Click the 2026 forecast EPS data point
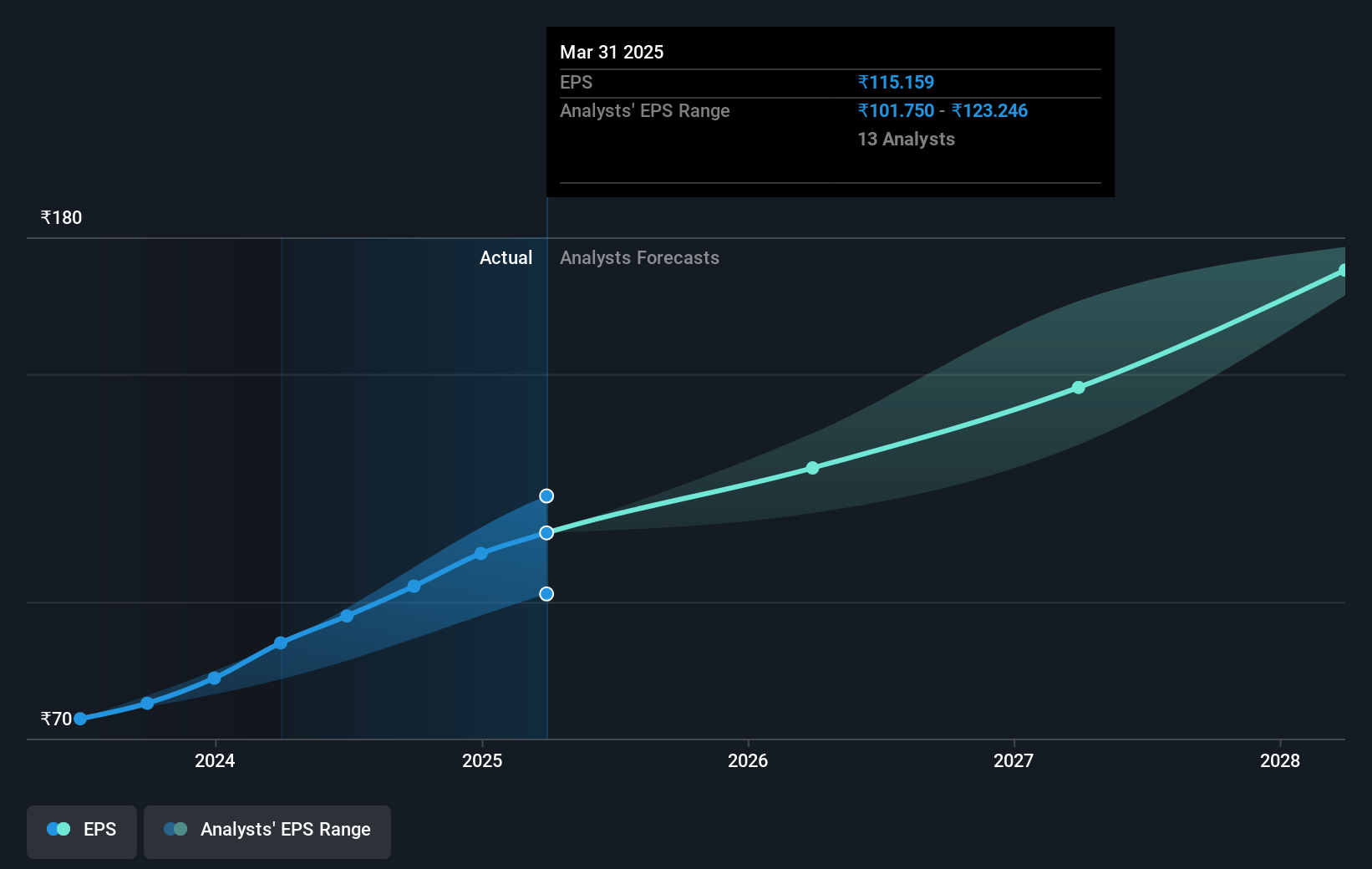 click(x=812, y=468)
